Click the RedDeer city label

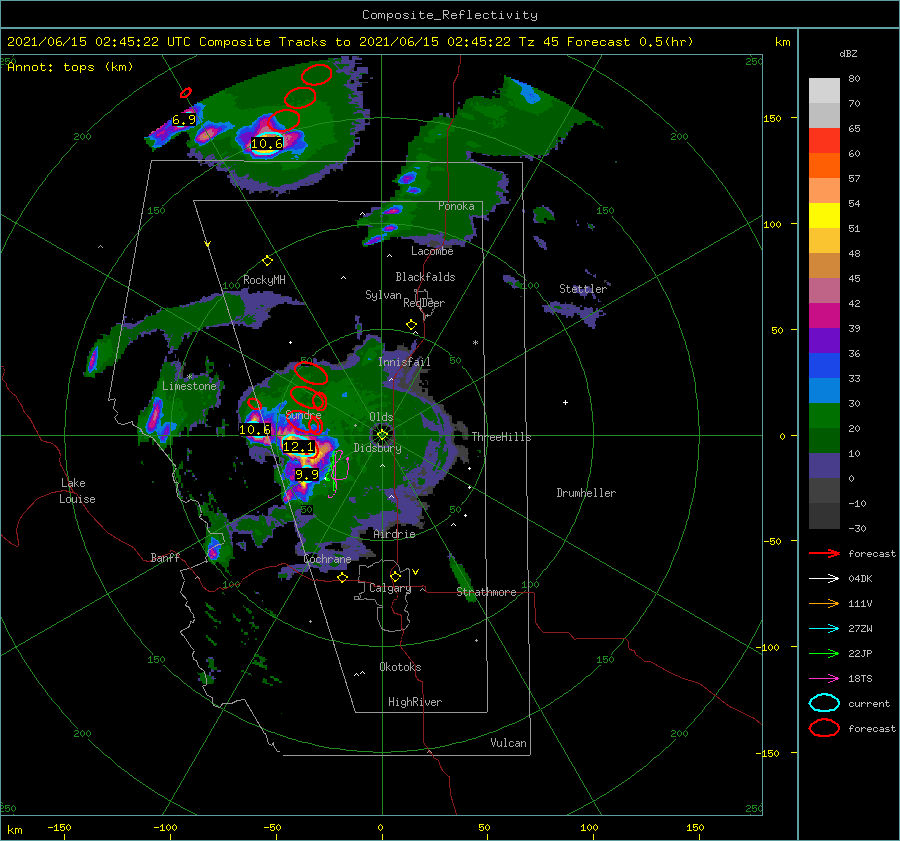pos(424,303)
